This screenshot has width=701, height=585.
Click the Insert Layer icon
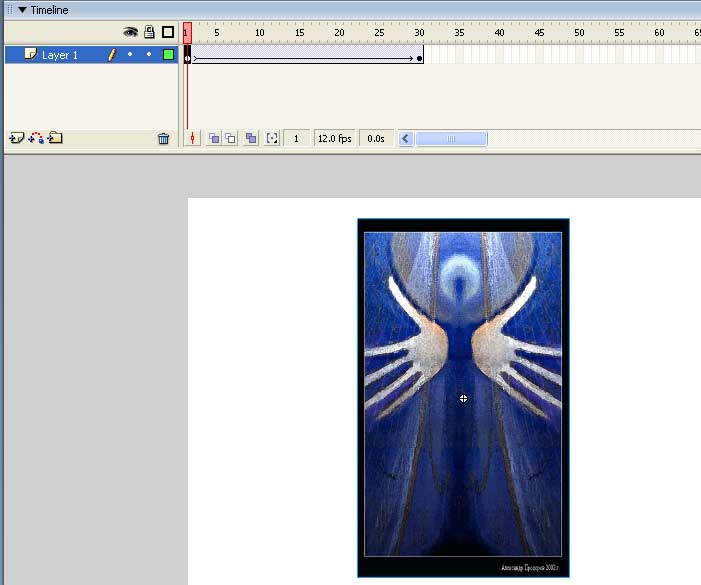click(x=16, y=138)
